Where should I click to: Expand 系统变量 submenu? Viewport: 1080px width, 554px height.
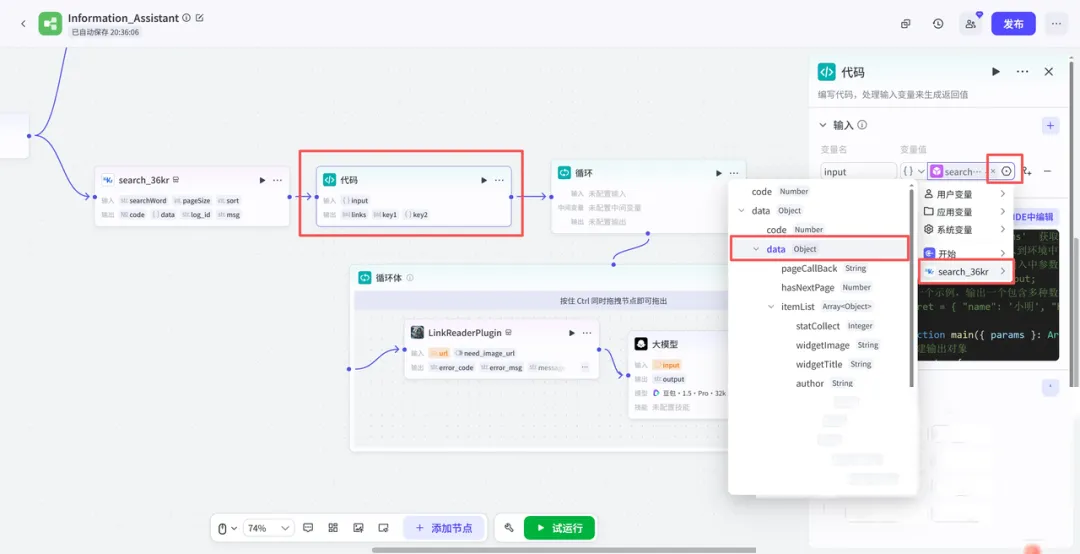[964, 229]
